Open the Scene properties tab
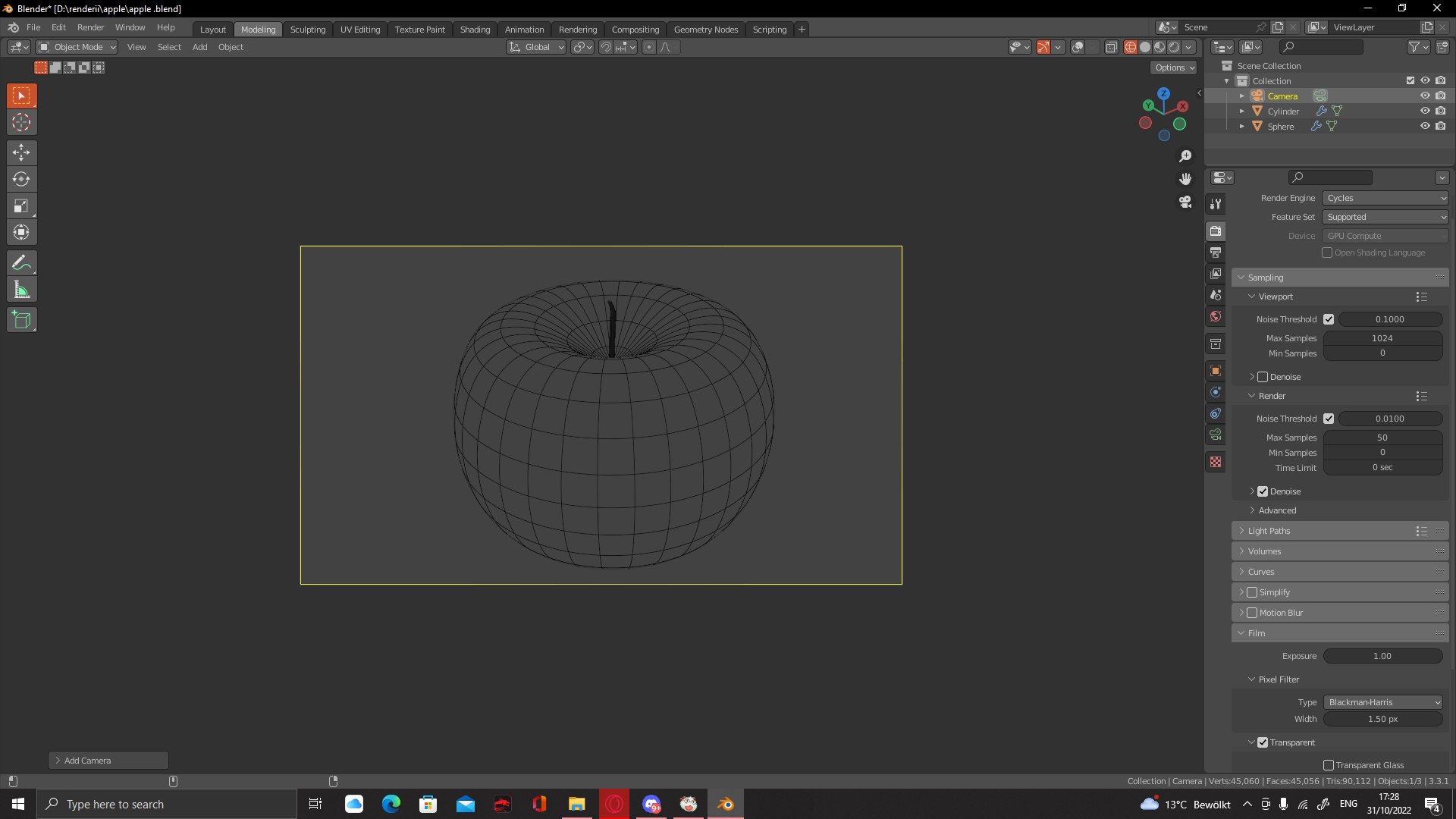This screenshot has width=1456, height=819. pos(1216,295)
